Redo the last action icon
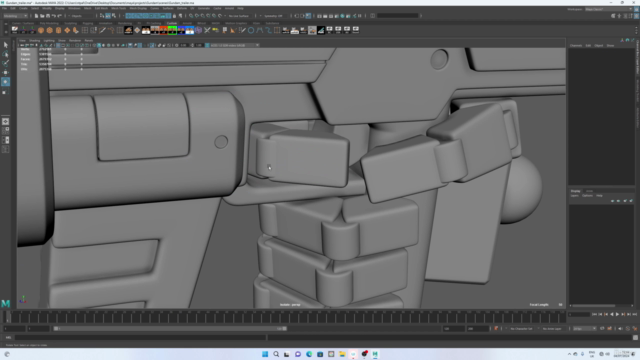 coord(59,16)
